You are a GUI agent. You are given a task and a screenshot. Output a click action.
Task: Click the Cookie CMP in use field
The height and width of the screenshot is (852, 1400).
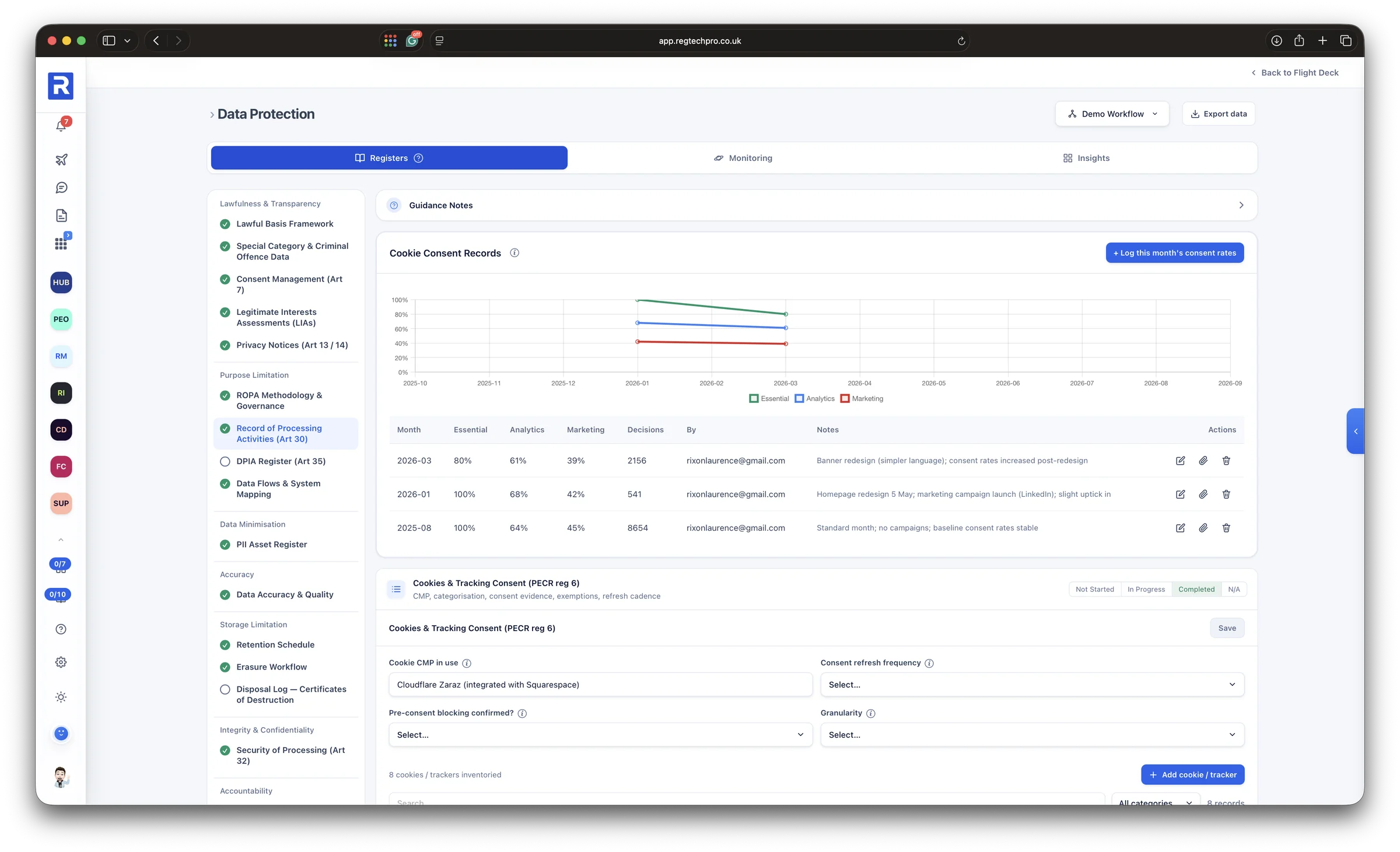pyautogui.click(x=600, y=685)
